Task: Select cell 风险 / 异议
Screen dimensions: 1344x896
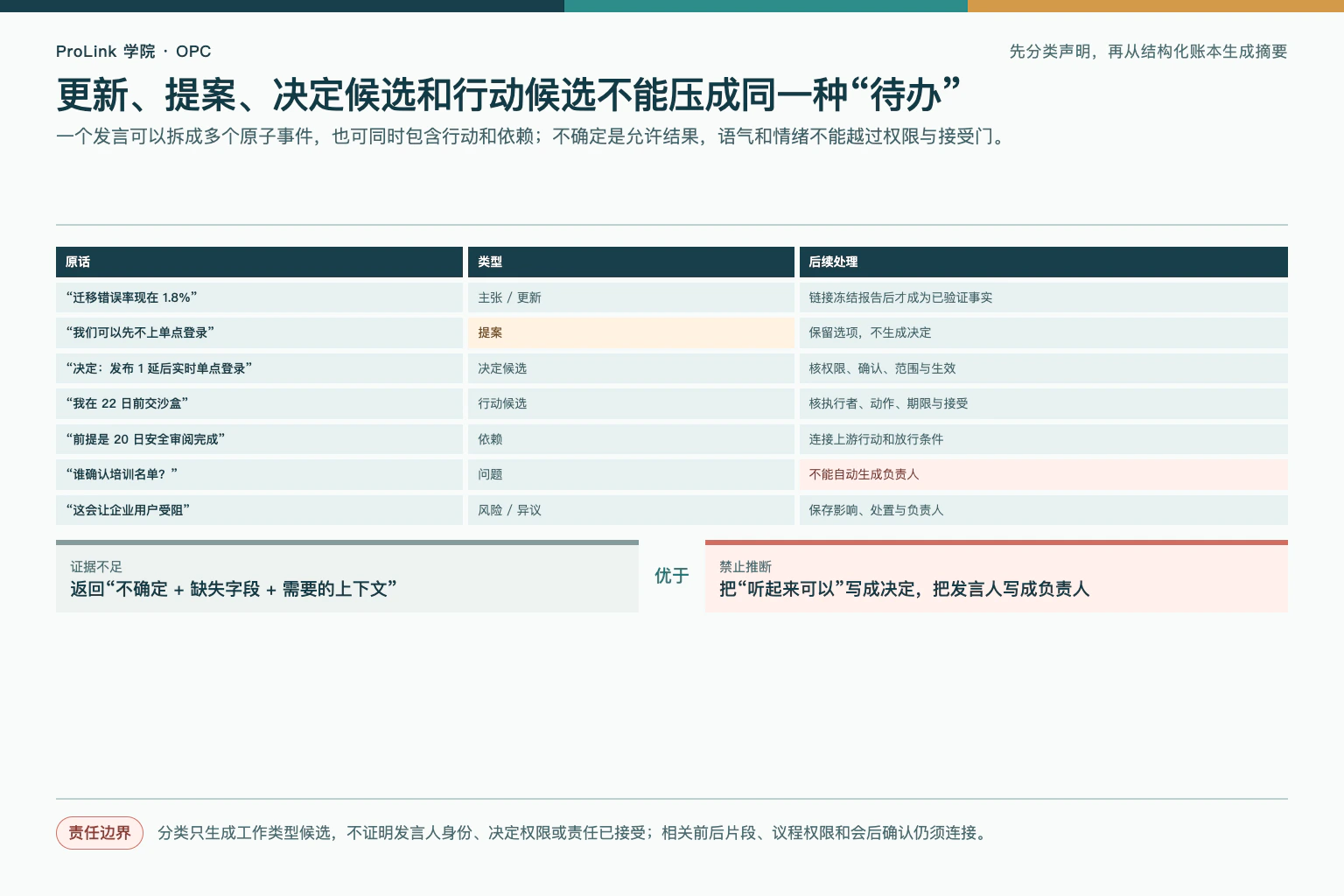Action: click(631, 510)
